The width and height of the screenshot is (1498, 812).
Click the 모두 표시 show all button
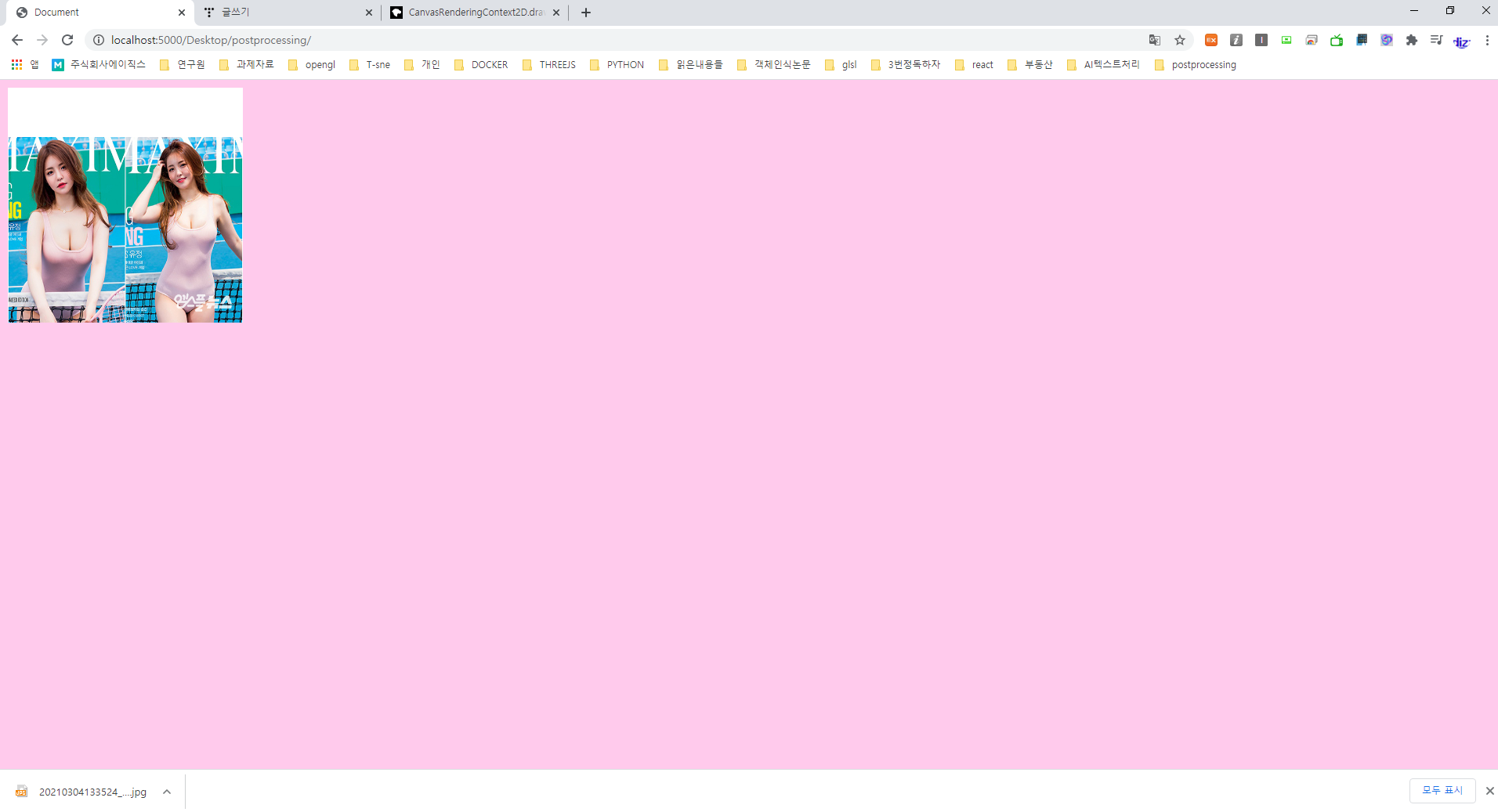[x=1442, y=791]
